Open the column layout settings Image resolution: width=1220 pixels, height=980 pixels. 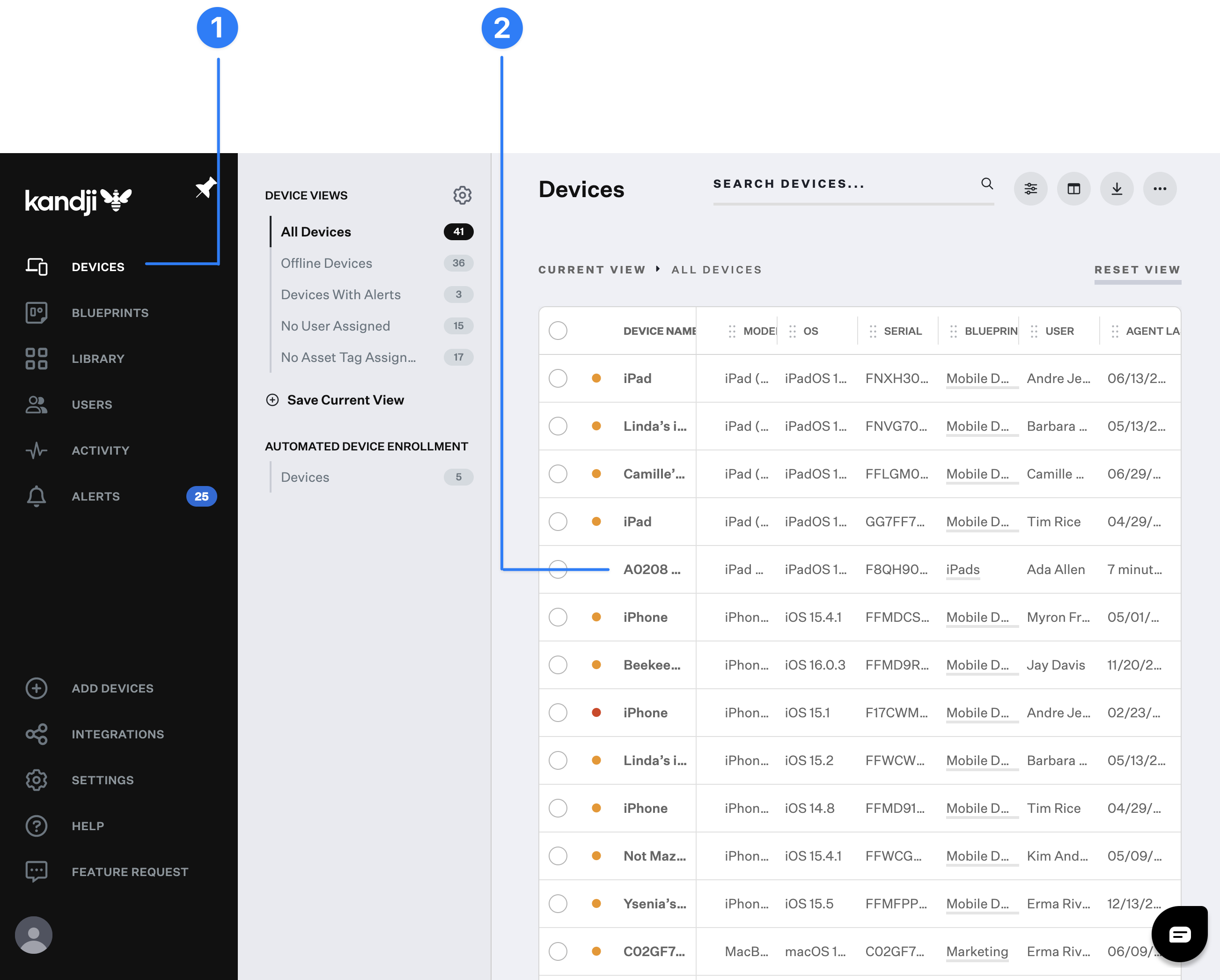pyautogui.click(x=1073, y=188)
